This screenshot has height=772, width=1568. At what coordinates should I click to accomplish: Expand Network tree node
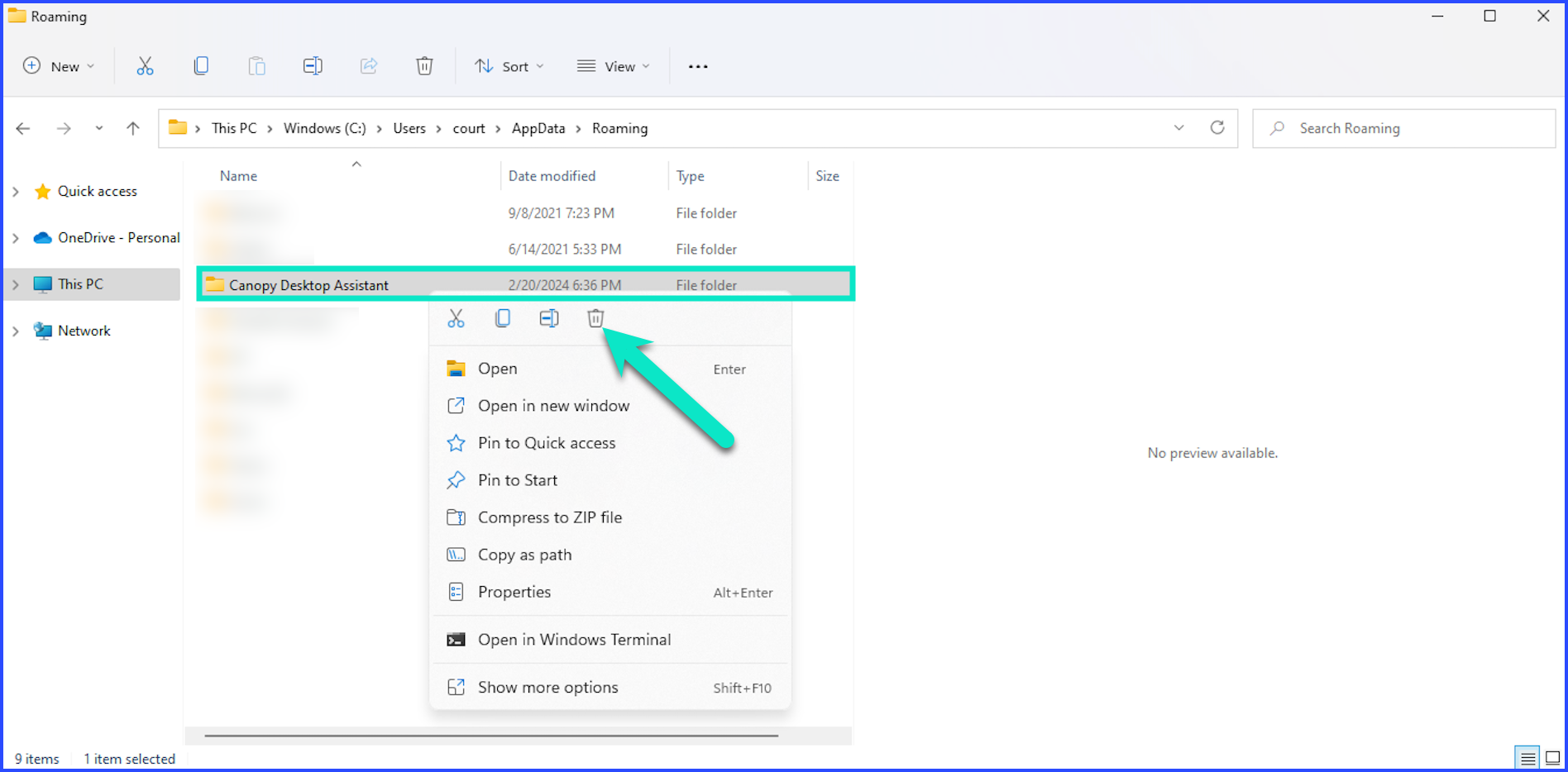point(16,331)
